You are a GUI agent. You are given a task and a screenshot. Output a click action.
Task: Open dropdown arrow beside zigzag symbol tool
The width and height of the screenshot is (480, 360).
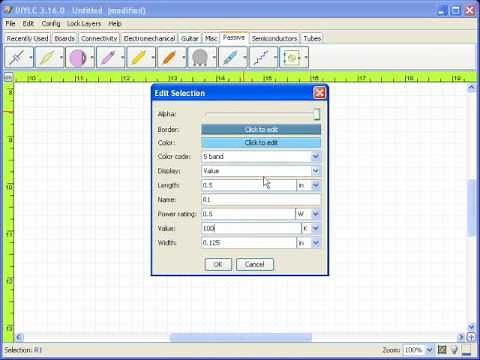tap(276, 57)
